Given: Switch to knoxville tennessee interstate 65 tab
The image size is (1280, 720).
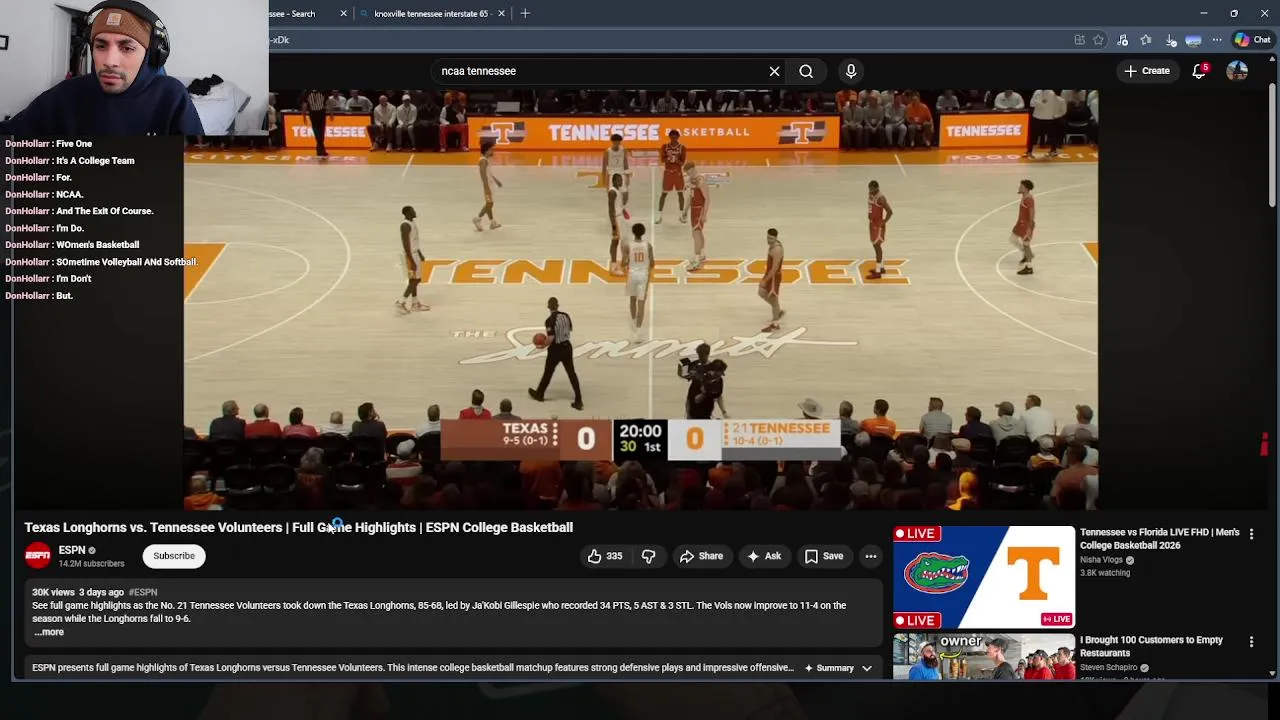Looking at the screenshot, I should point(430,14).
